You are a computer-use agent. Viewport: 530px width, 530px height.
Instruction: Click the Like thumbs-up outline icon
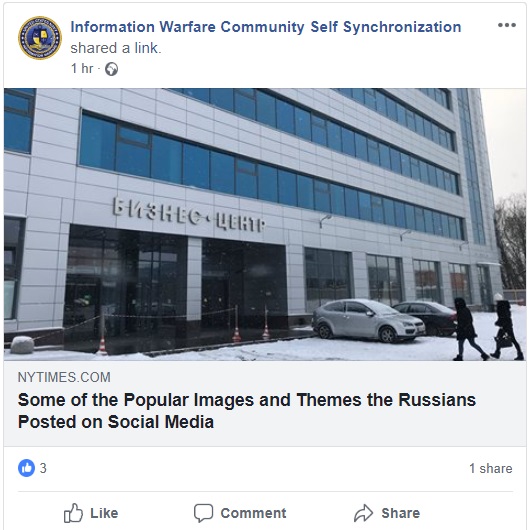(x=73, y=513)
